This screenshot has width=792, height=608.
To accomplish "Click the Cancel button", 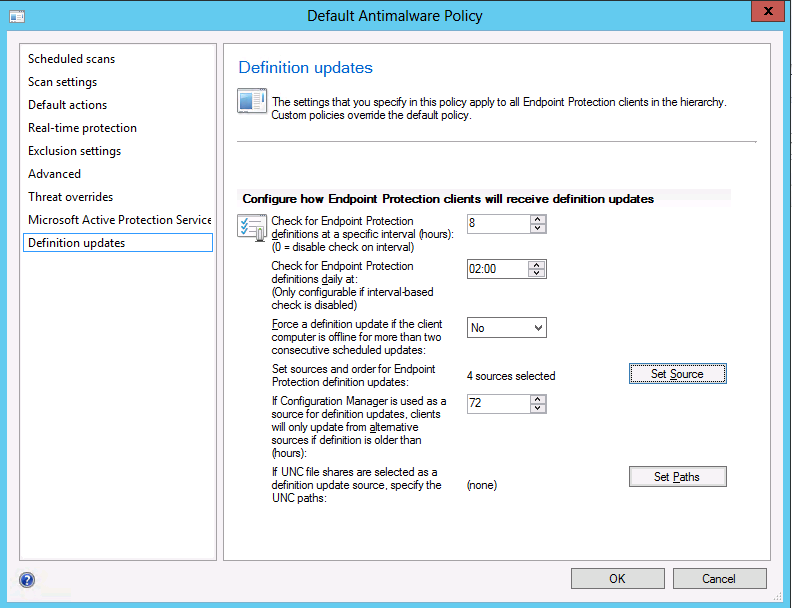I will (719, 579).
